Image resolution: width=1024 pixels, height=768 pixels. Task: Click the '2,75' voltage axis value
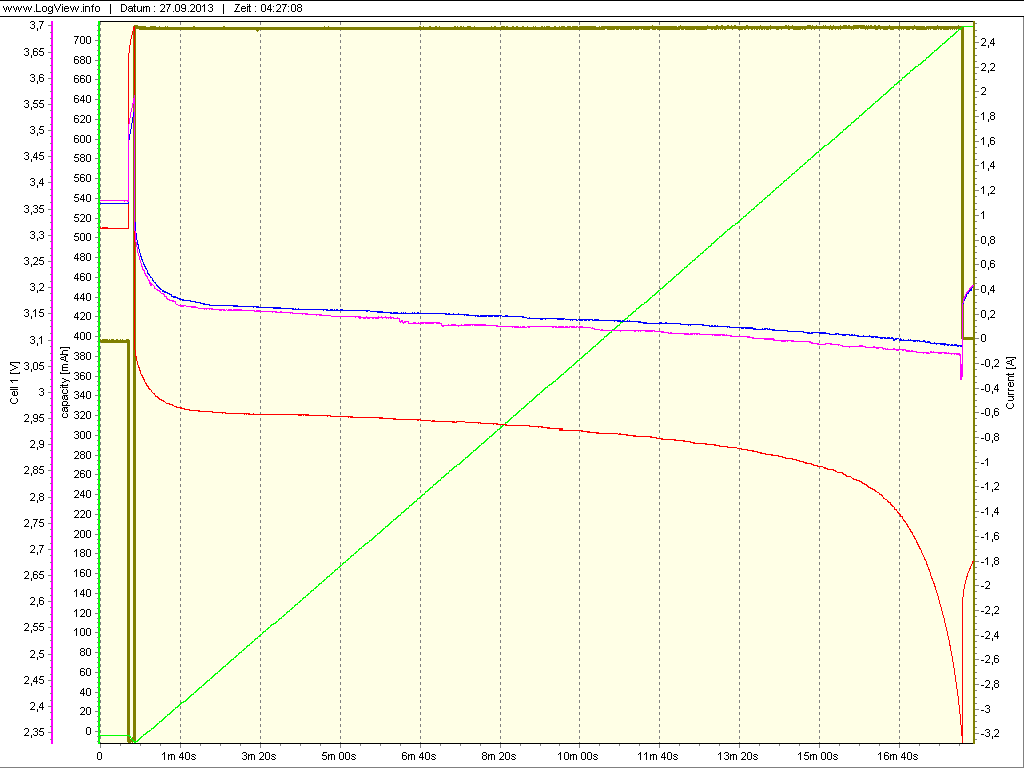point(35,523)
